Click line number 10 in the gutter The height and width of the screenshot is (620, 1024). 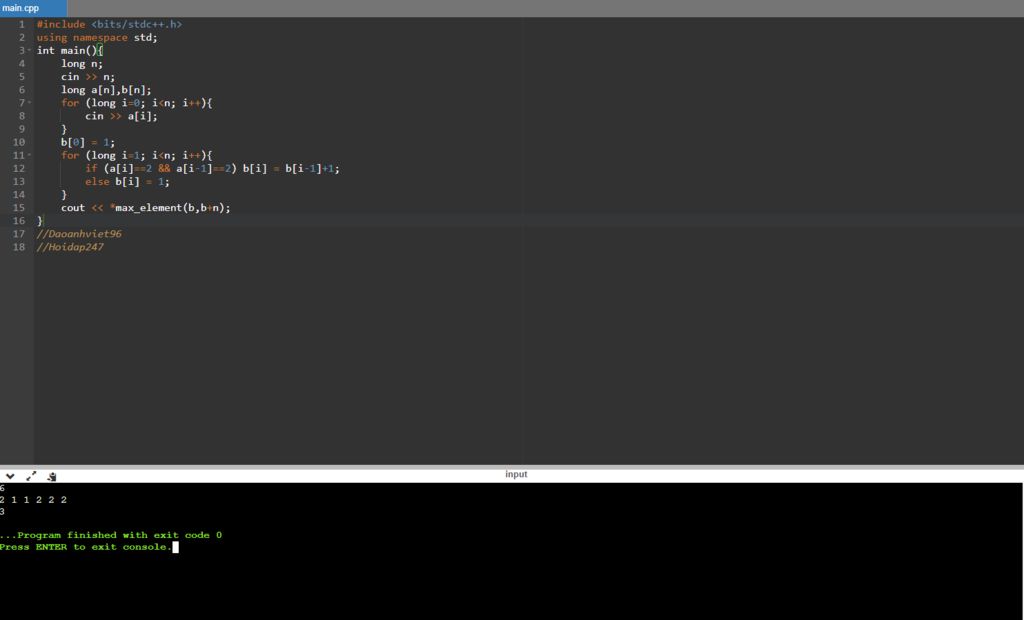point(19,142)
